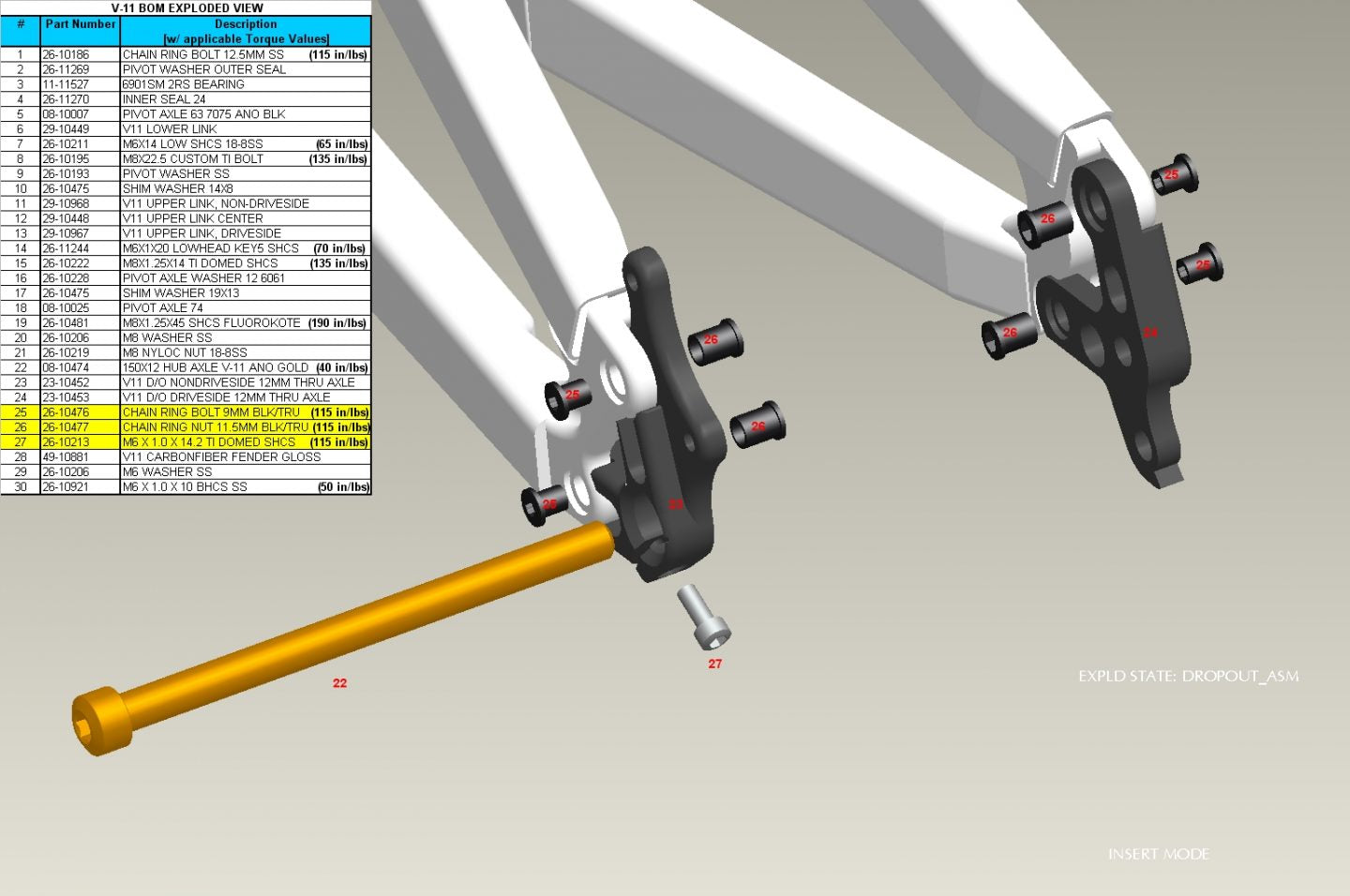Image resolution: width=1350 pixels, height=896 pixels.
Task: Select the red part label 22
Action: tap(339, 683)
